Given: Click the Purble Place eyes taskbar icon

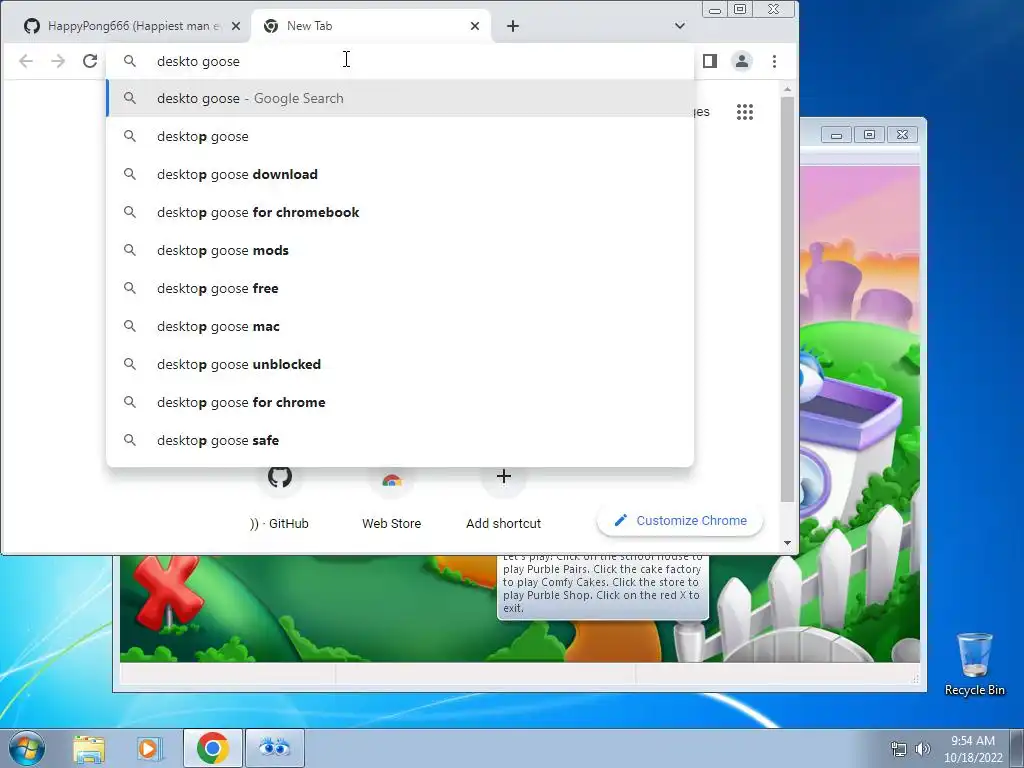Looking at the screenshot, I should pos(274,748).
